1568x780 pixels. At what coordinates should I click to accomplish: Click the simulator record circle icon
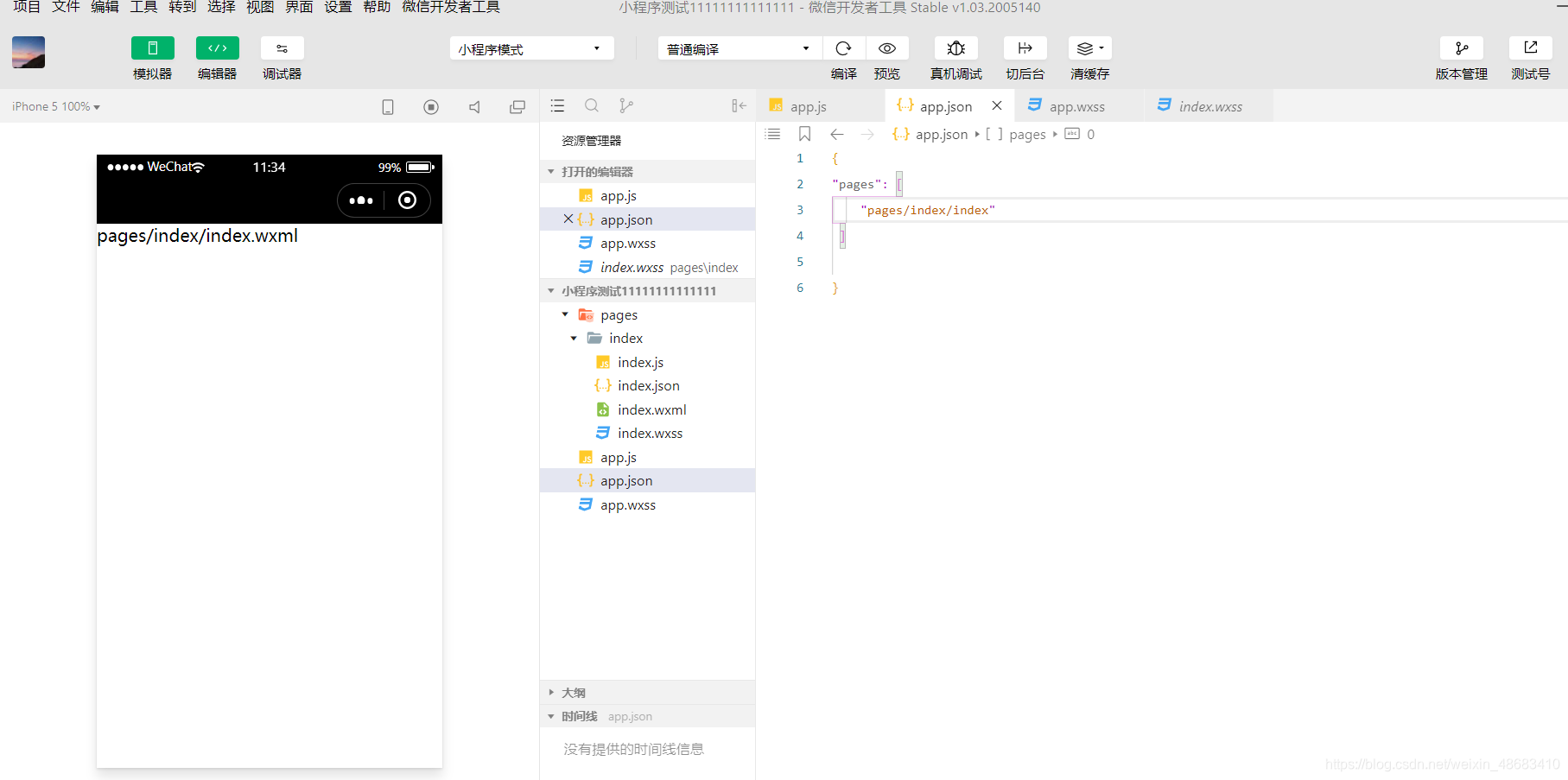[431, 106]
